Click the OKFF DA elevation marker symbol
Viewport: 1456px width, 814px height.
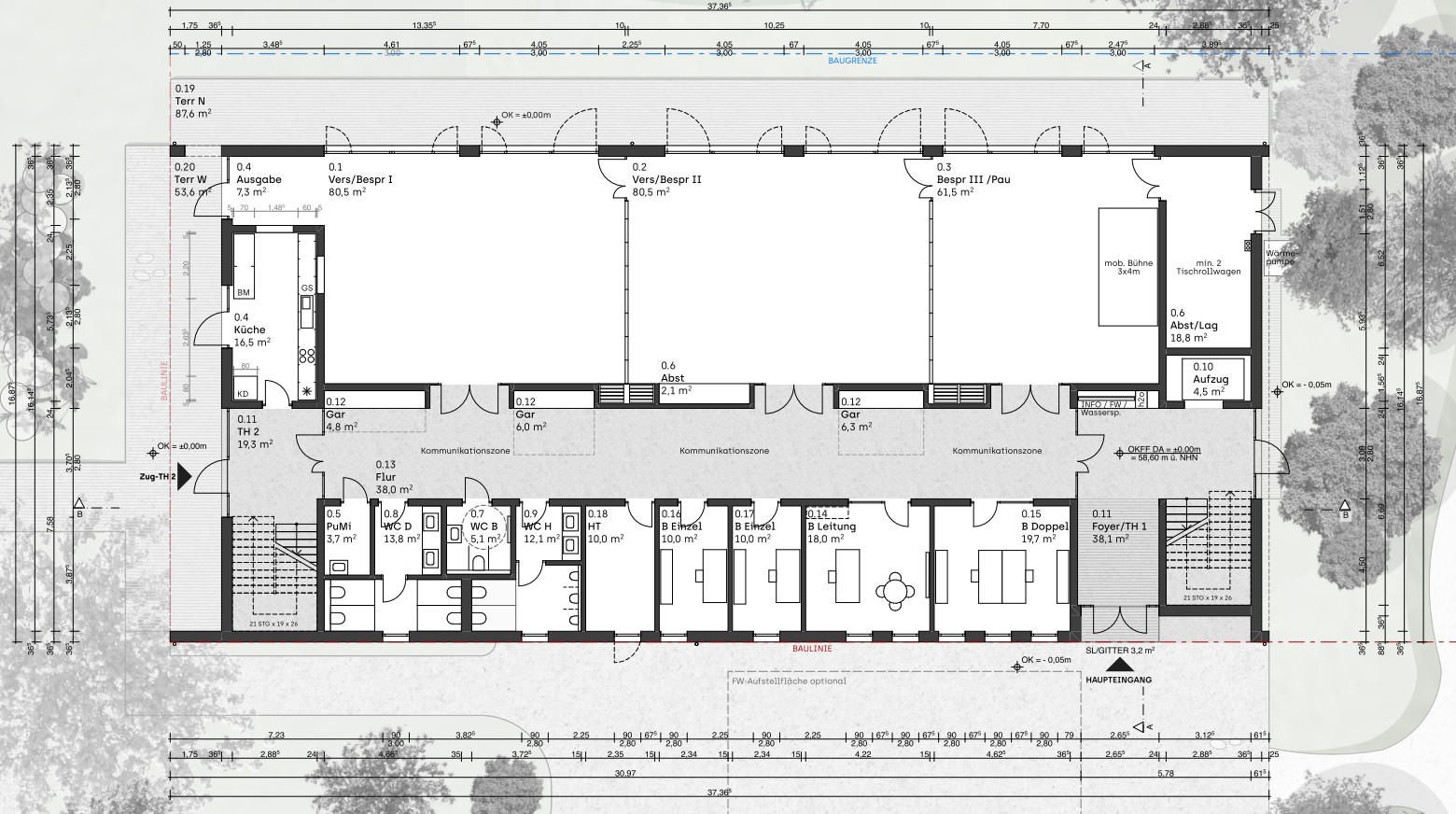click(1122, 452)
